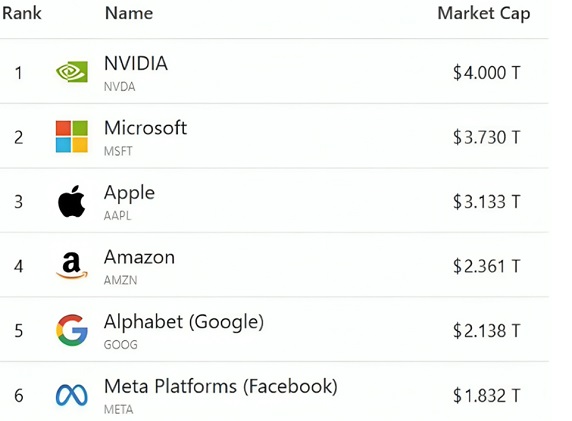Open the Amazon company link
Image resolution: width=572 pixels, height=421 pixels.
139,257
